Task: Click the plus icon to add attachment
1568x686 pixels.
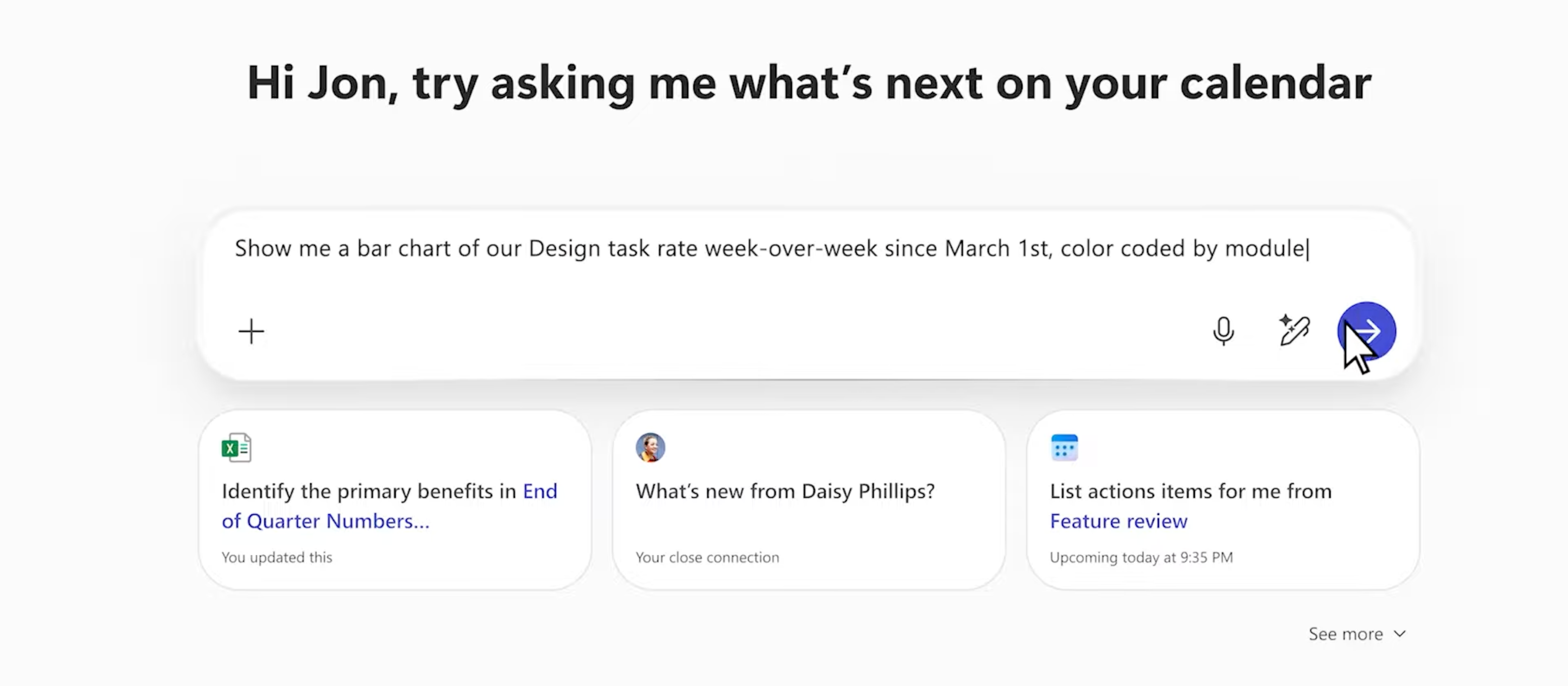Action: 251,332
